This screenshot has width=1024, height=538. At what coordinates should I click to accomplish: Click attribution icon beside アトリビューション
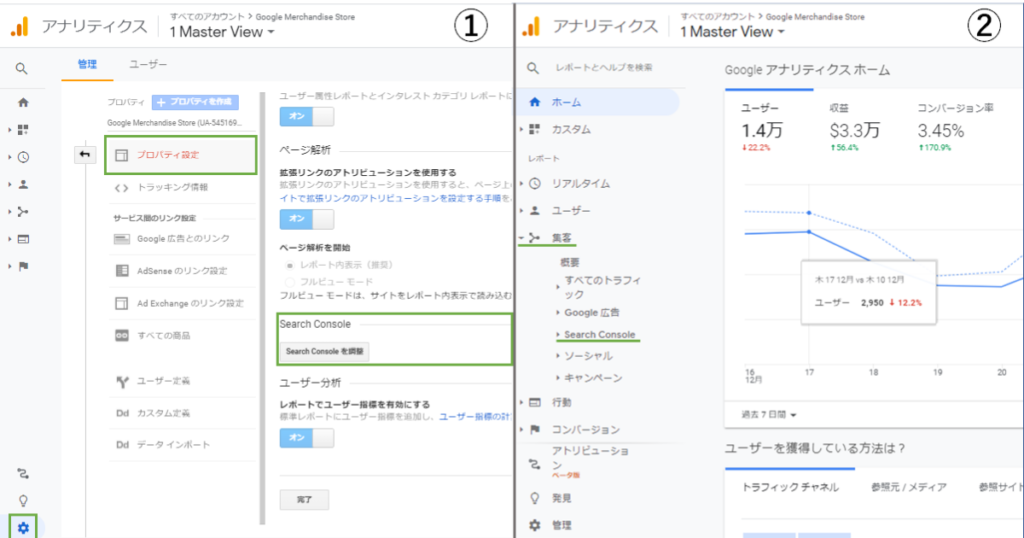(x=535, y=464)
